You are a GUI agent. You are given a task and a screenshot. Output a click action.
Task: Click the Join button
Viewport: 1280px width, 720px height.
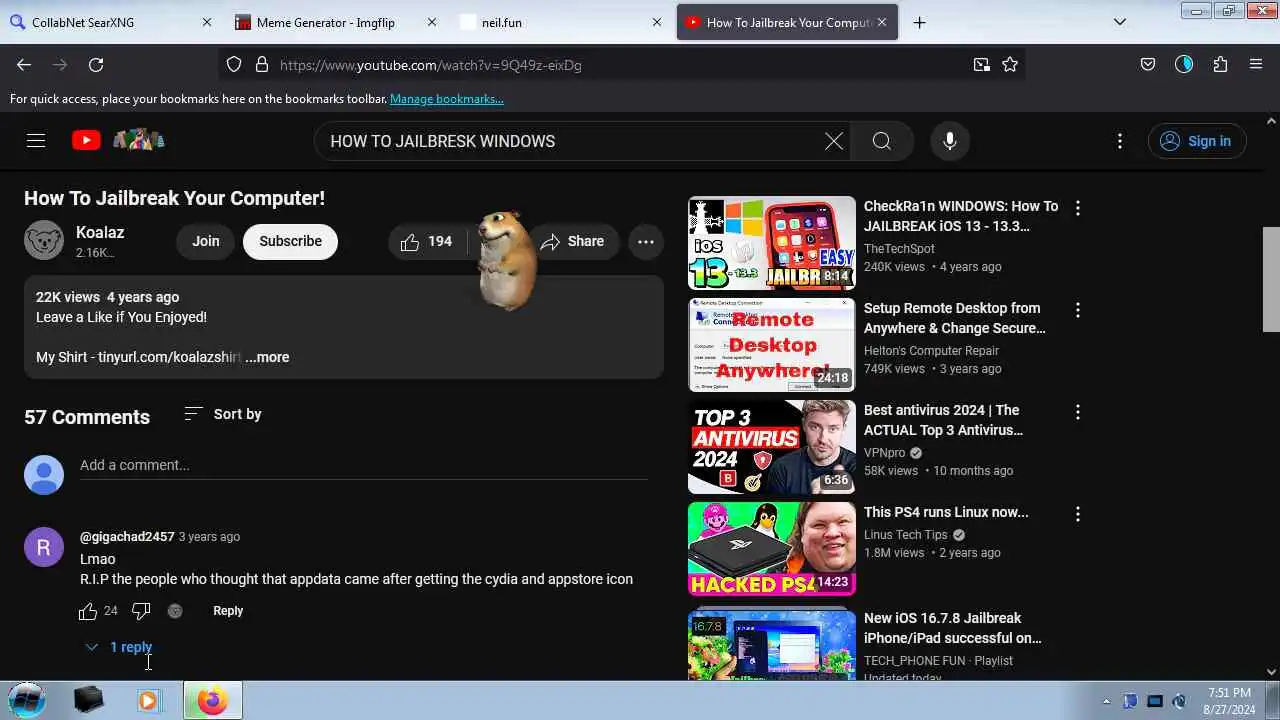tap(206, 241)
